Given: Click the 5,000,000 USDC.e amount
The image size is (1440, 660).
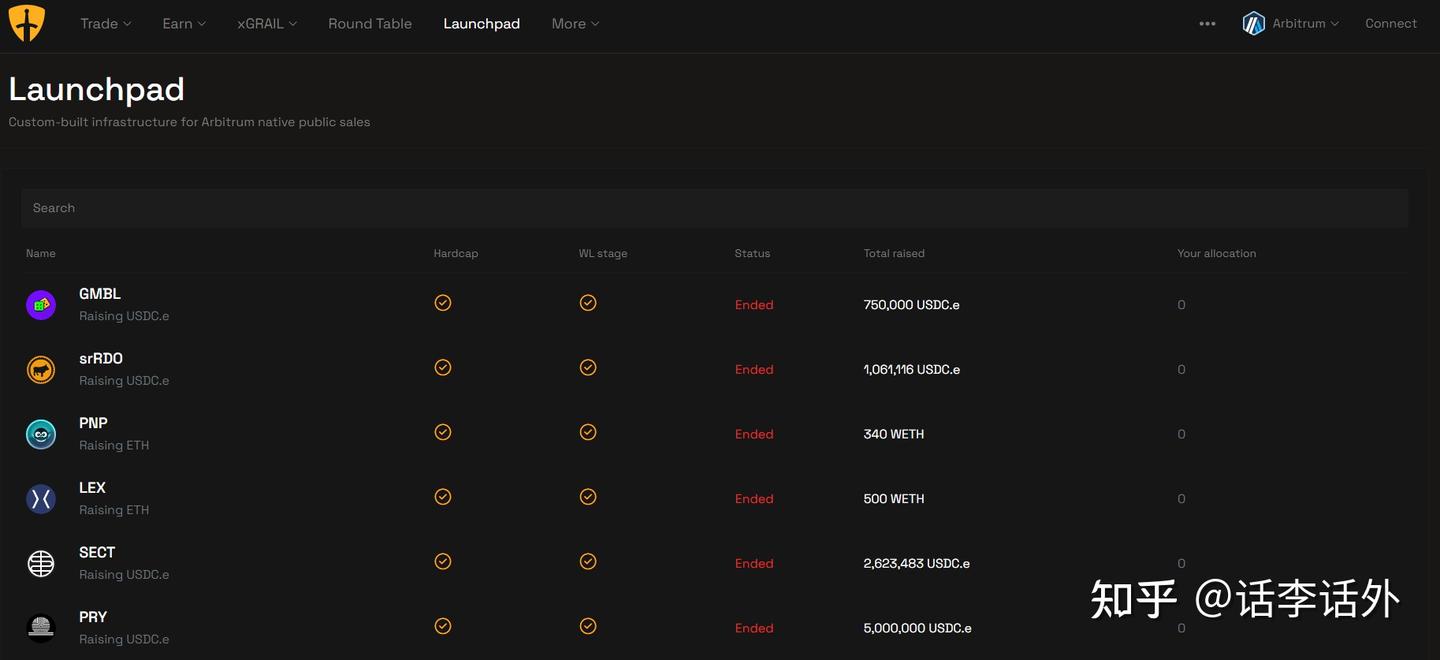Looking at the screenshot, I should [x=918, y=628].
